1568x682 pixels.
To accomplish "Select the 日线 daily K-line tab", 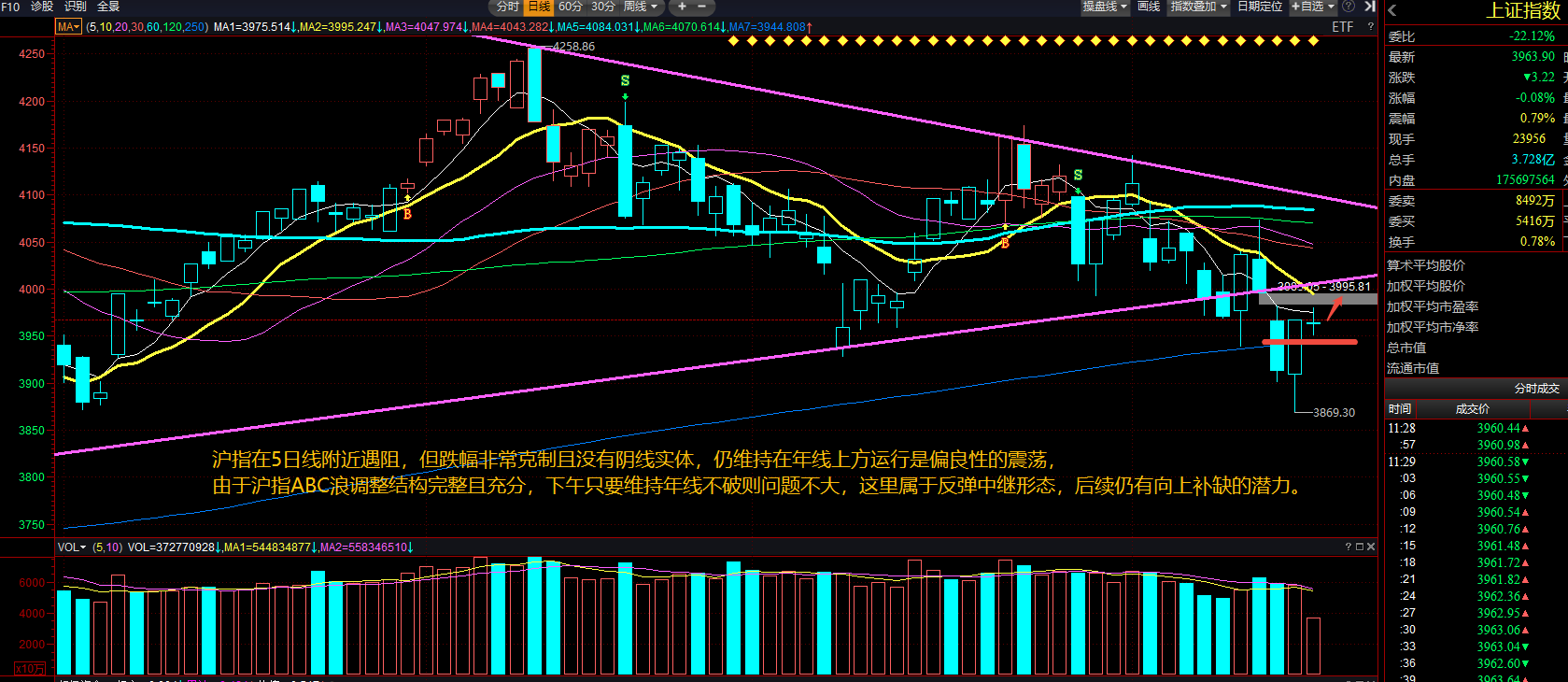I will [540, 7].
